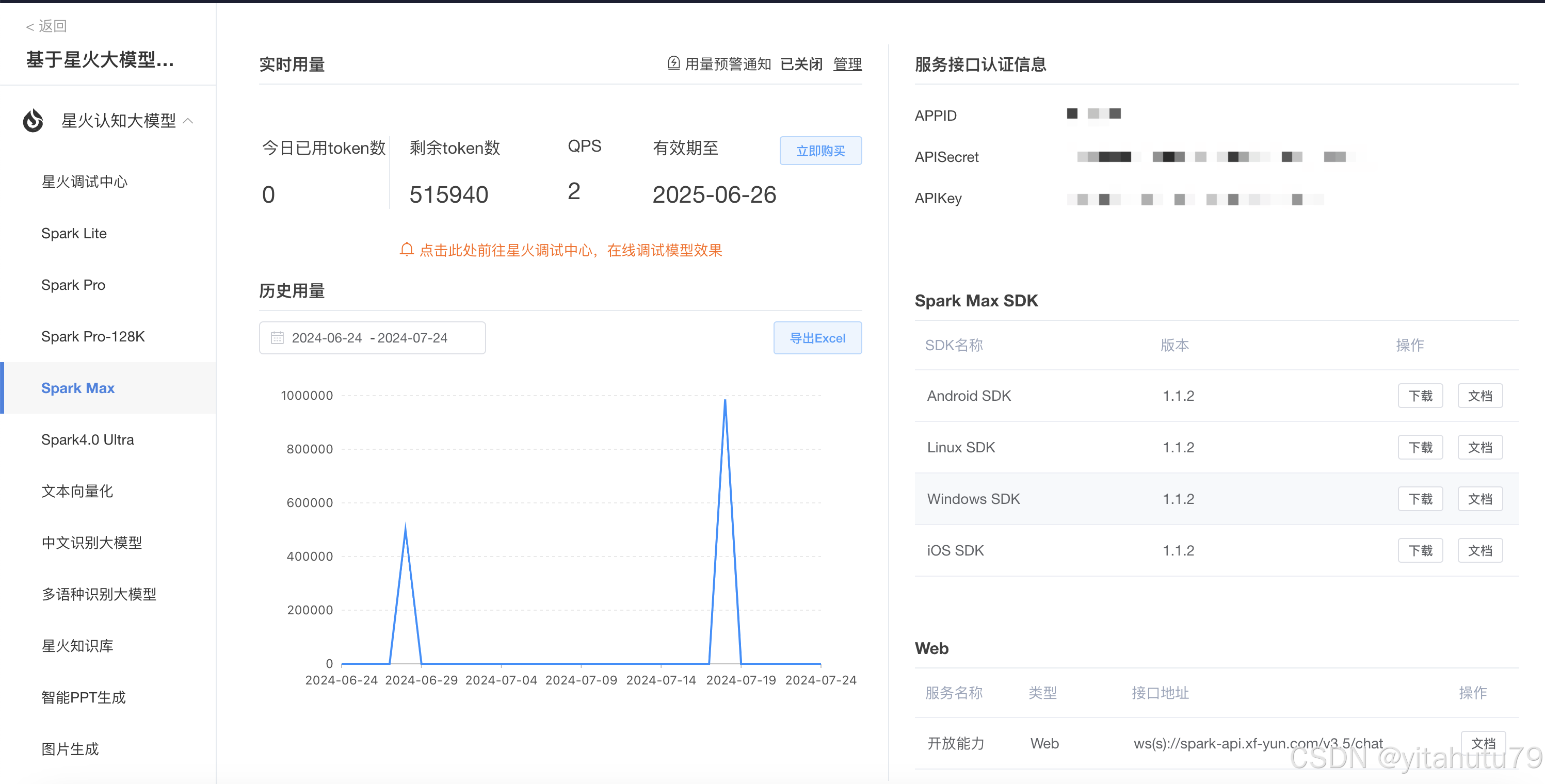
Task: Select Spark Pro in the sidebar
Action: point(73,285)
